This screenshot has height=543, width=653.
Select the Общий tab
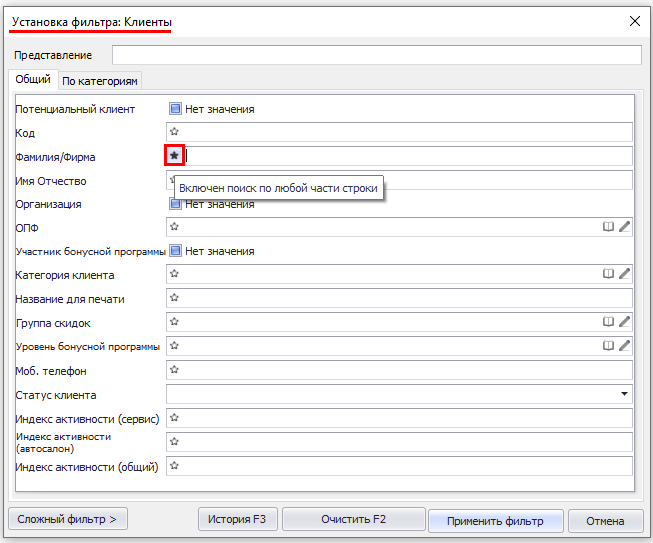click(33, 80)
